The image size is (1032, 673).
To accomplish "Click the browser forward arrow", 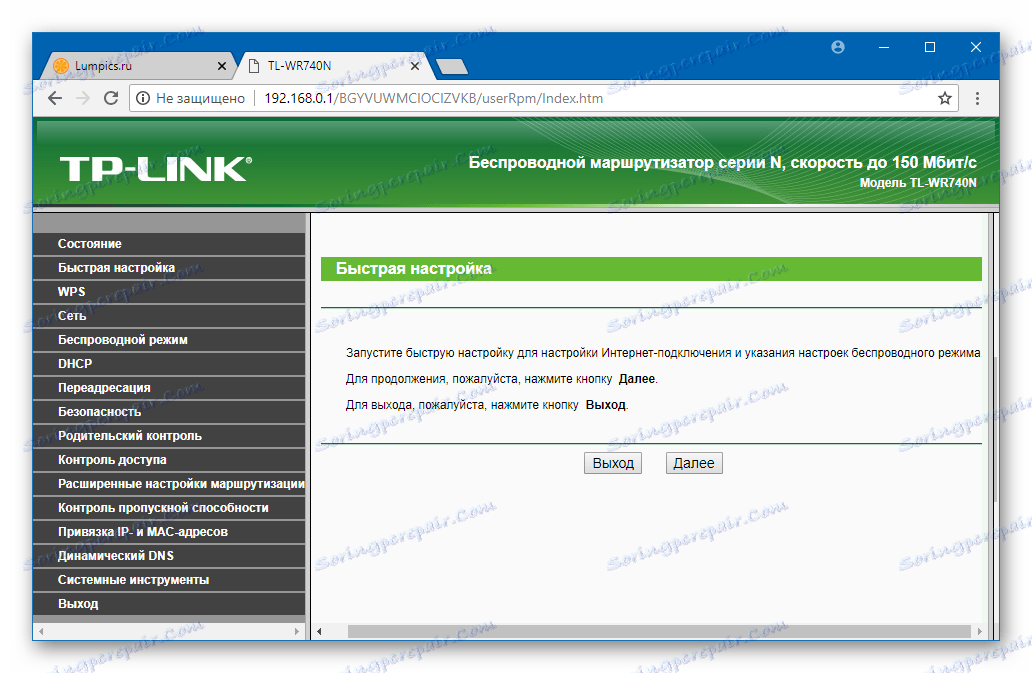I will [83, 98].
